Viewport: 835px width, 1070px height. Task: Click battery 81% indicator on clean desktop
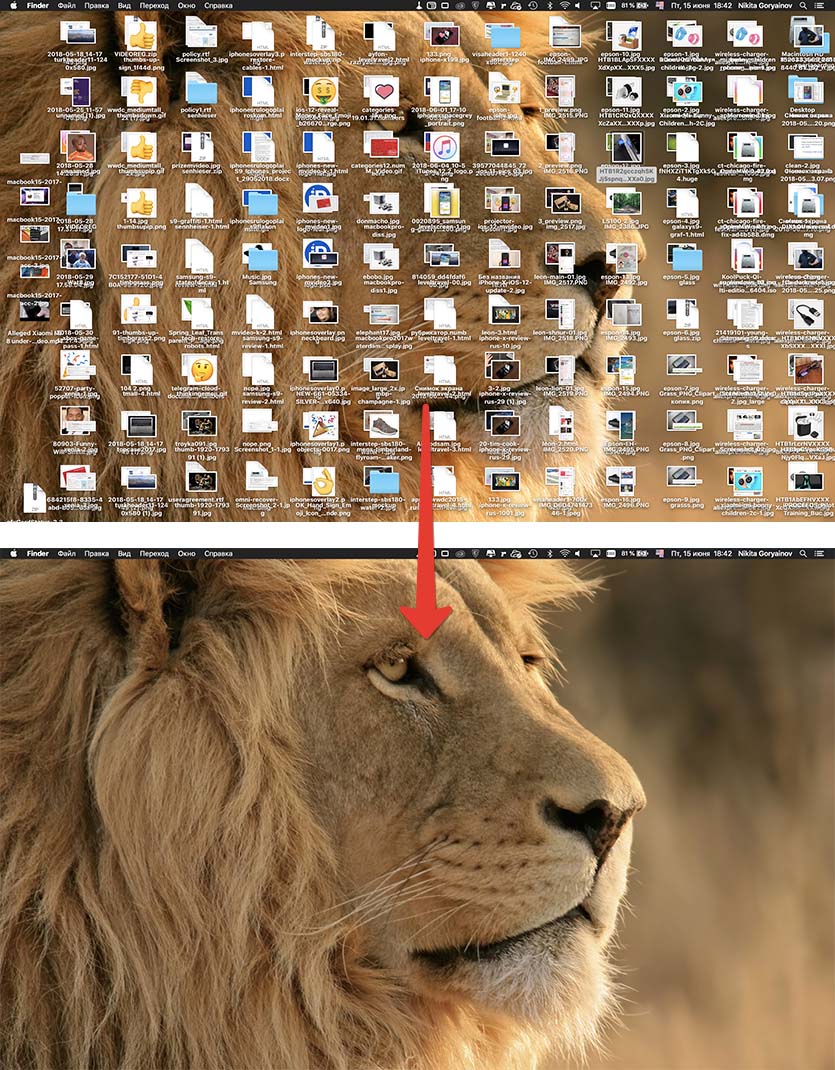point(634,553)
